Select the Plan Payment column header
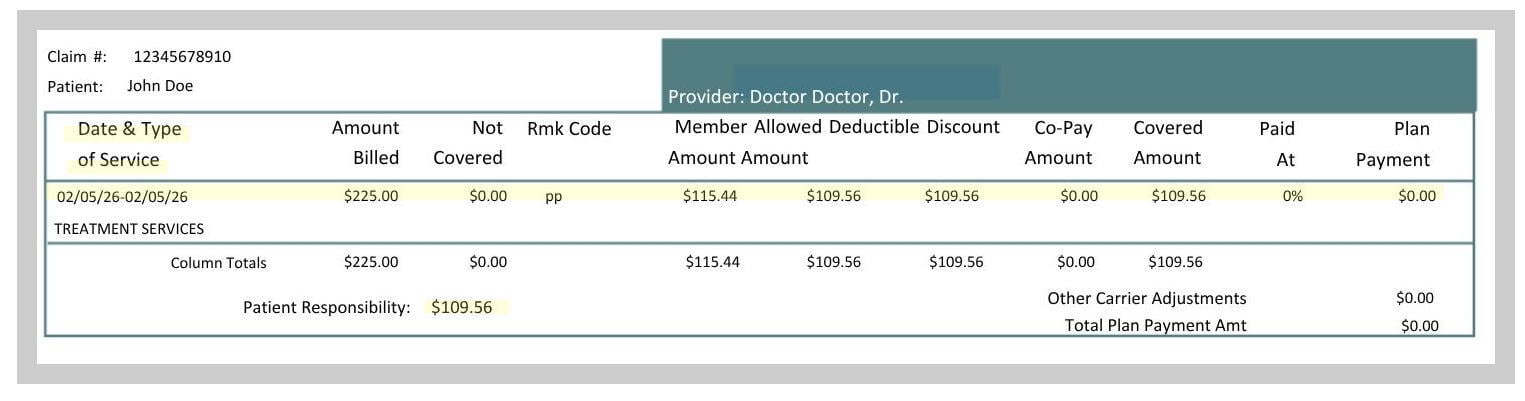Viewport: 1525px width, 401px height. tap(1393, 144)
